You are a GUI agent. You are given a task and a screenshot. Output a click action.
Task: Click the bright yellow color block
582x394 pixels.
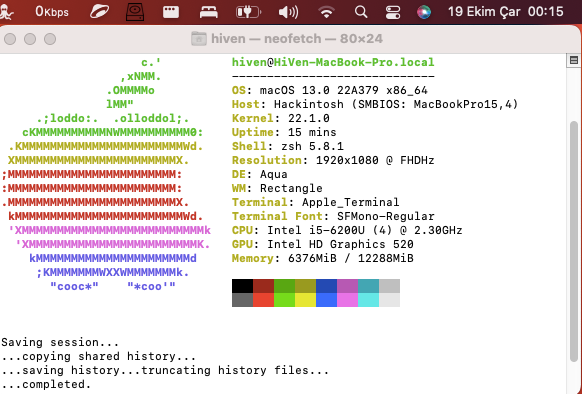305,300
